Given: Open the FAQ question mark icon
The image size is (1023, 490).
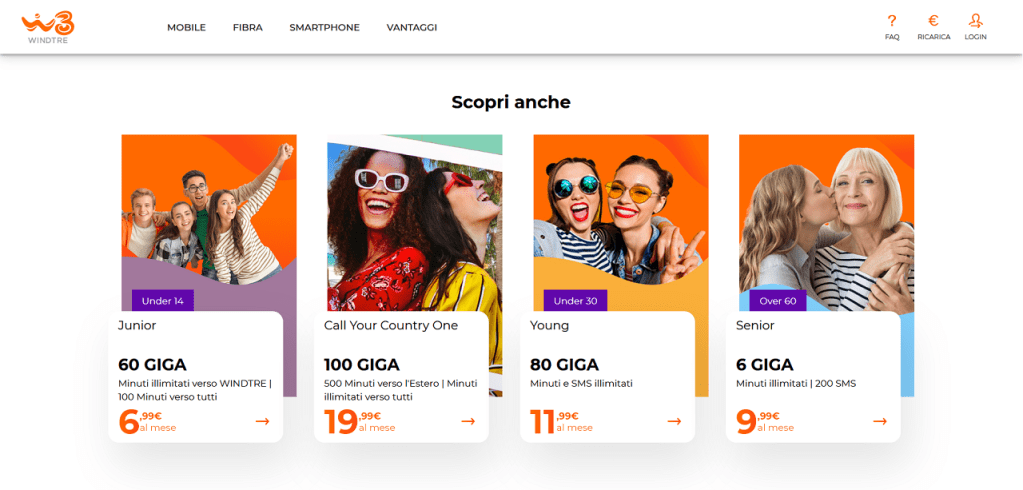Looking at the screenshot, I should pos(892,21).
